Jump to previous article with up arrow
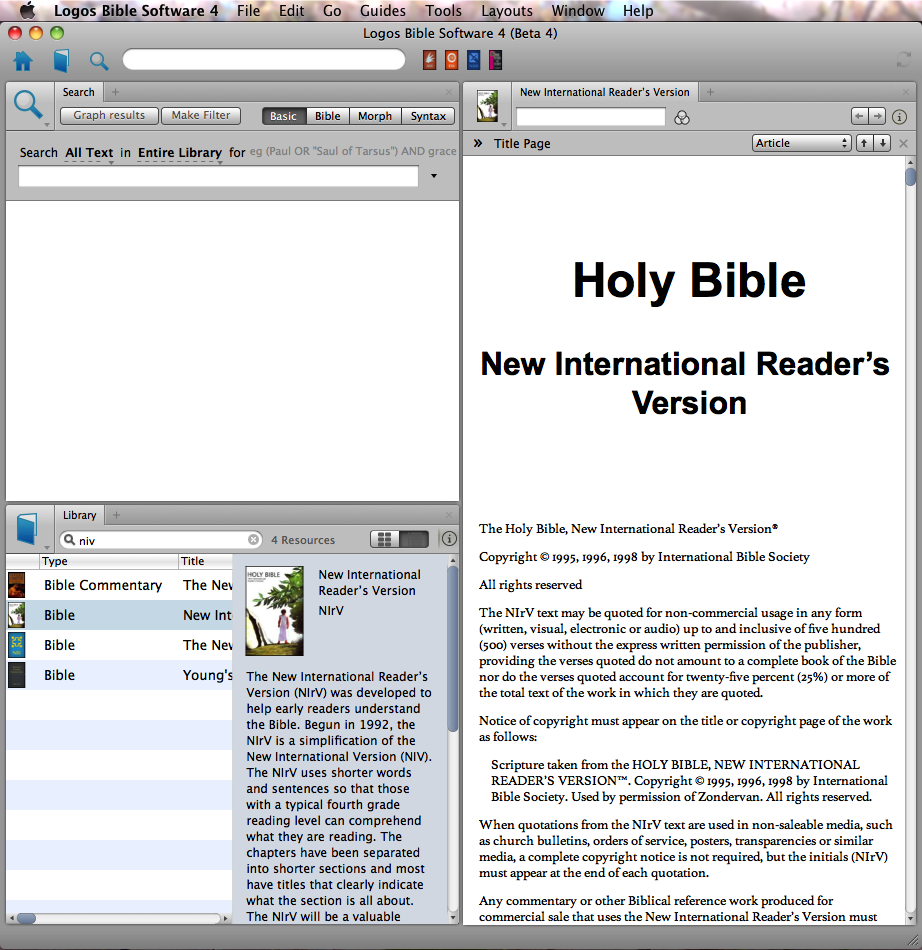Screen dimensions: 922x950 [x=864, y=143]
